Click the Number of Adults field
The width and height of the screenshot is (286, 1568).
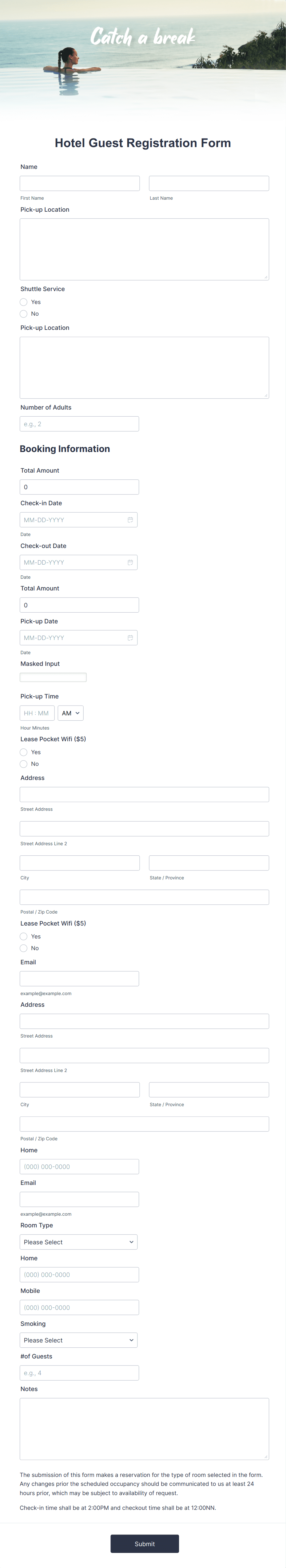tap(79, 424)
